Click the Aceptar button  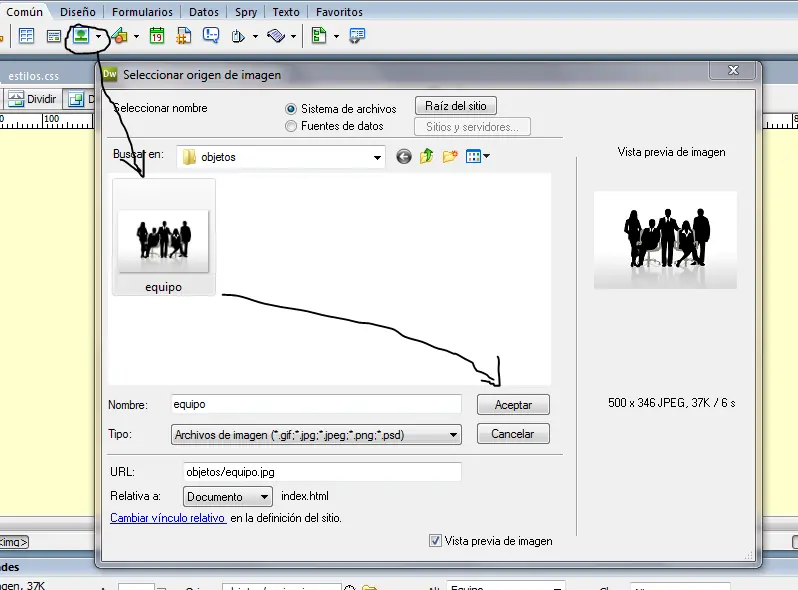pyautogui.click(x=513, y=405)
